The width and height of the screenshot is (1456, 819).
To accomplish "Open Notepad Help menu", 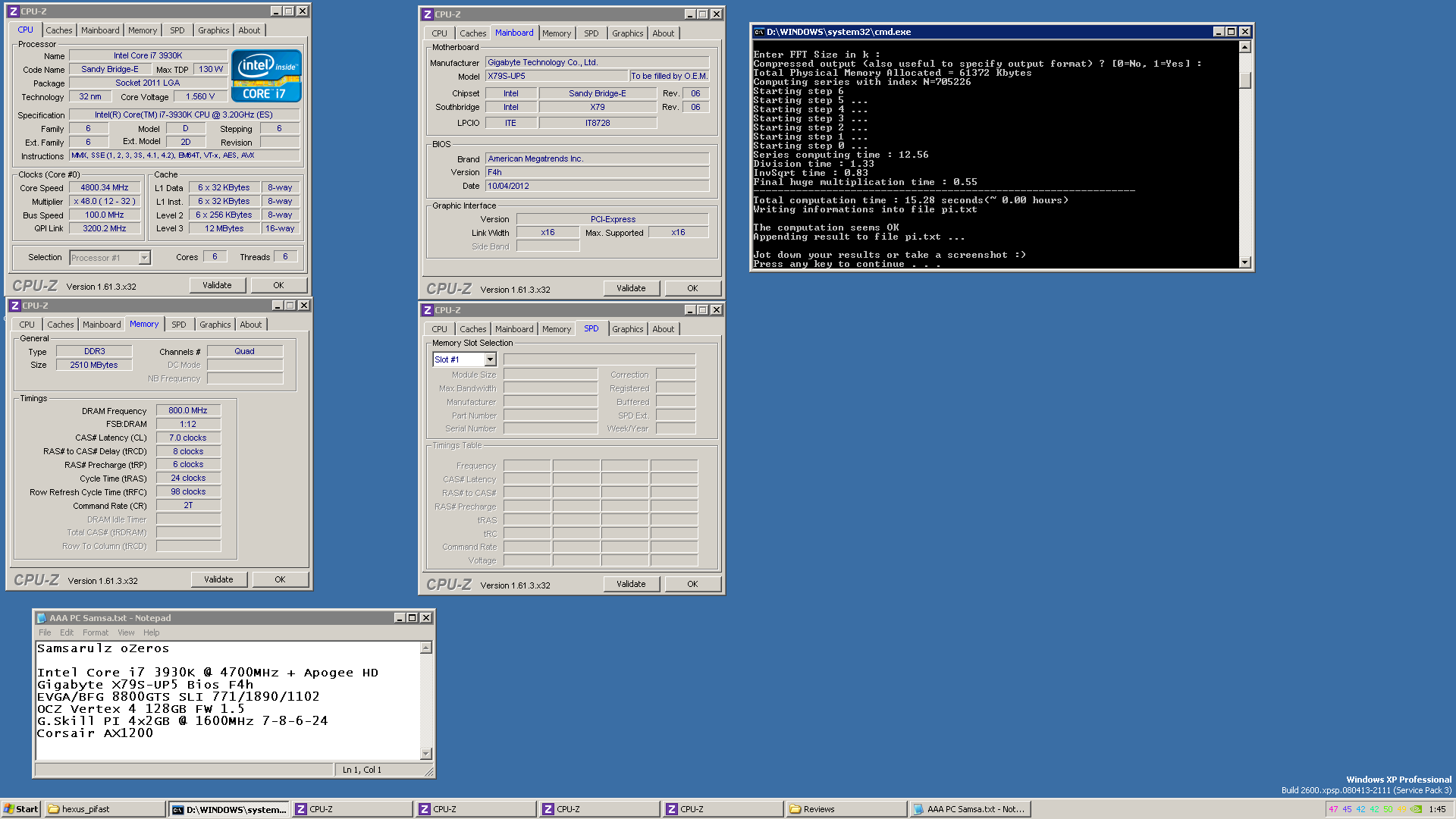I will click(152, 632).
